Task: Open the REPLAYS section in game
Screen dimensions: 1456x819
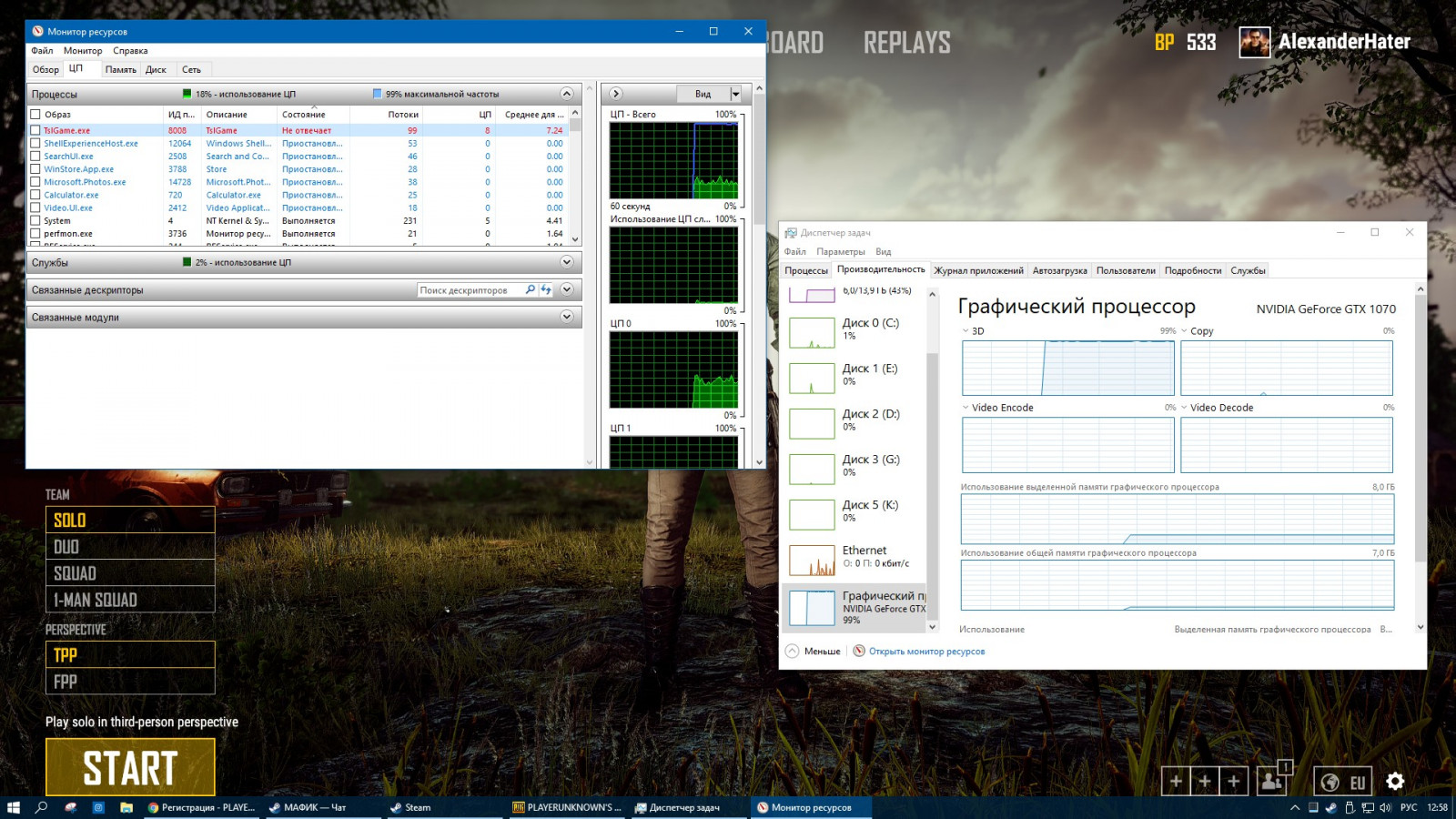Action: [906, 43]
